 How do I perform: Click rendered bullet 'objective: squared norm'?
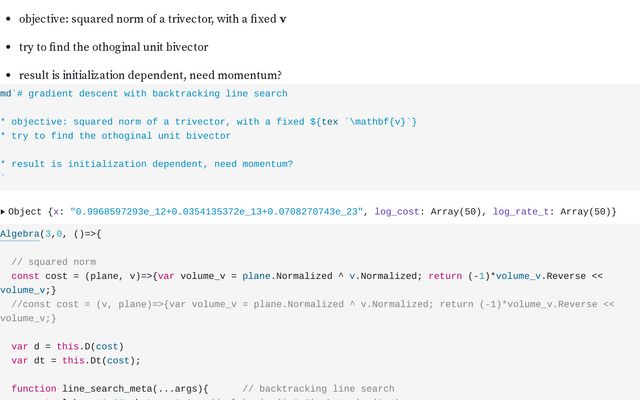(x=153, y=19)
